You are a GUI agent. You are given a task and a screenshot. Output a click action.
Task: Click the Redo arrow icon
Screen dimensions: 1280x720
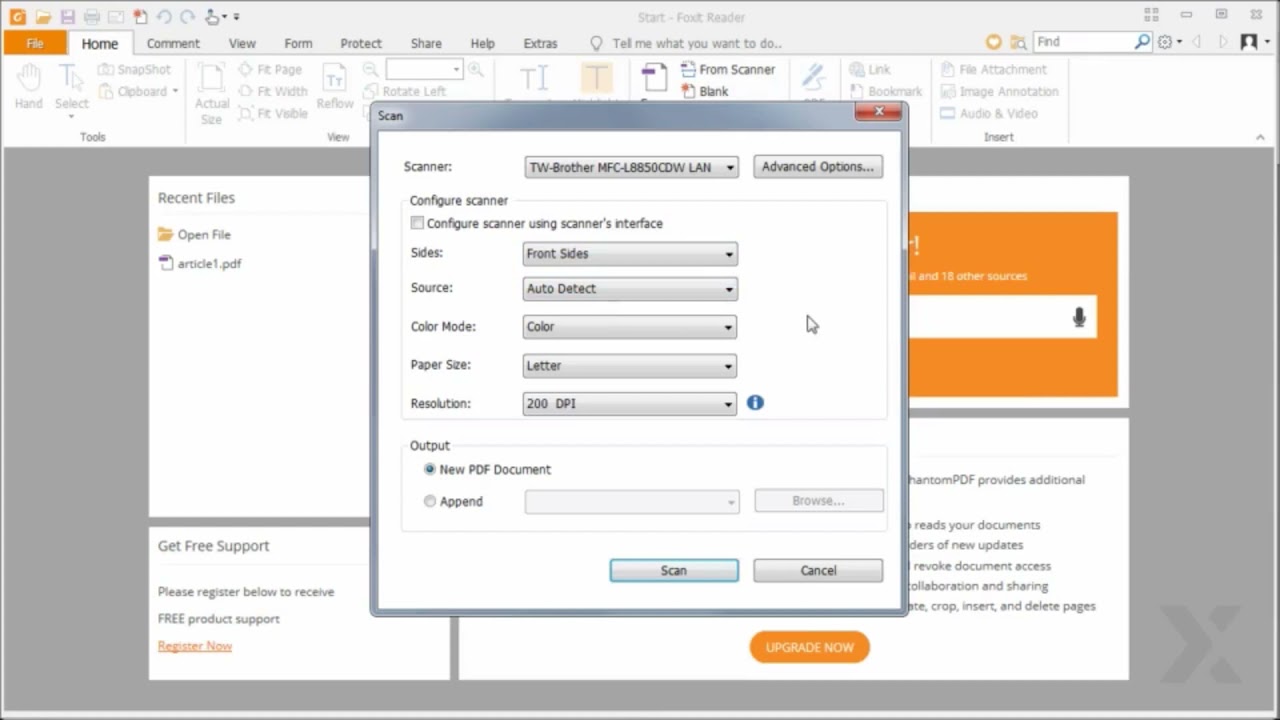click(x=188, y=17)
